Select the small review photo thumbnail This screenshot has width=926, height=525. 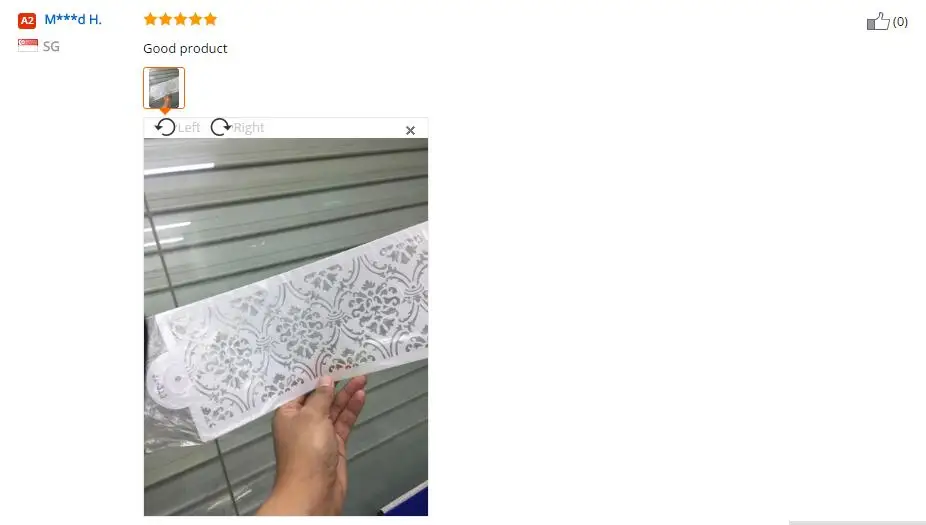pos(164,88)
